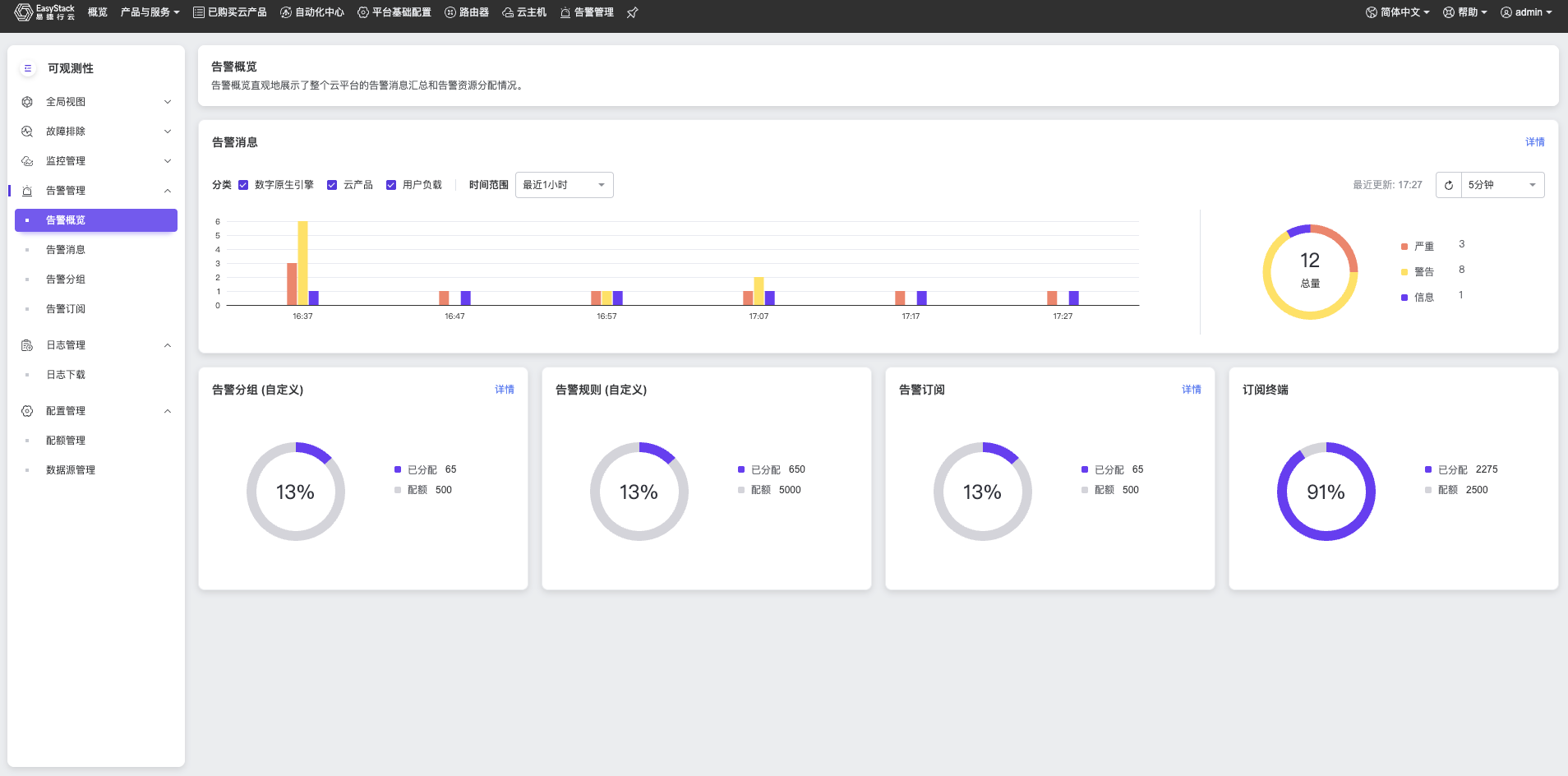1568x776 pixels.
Task: Open the 简体中文 language dropdown
Action: pyautogui.click(x=1398, y=12)
